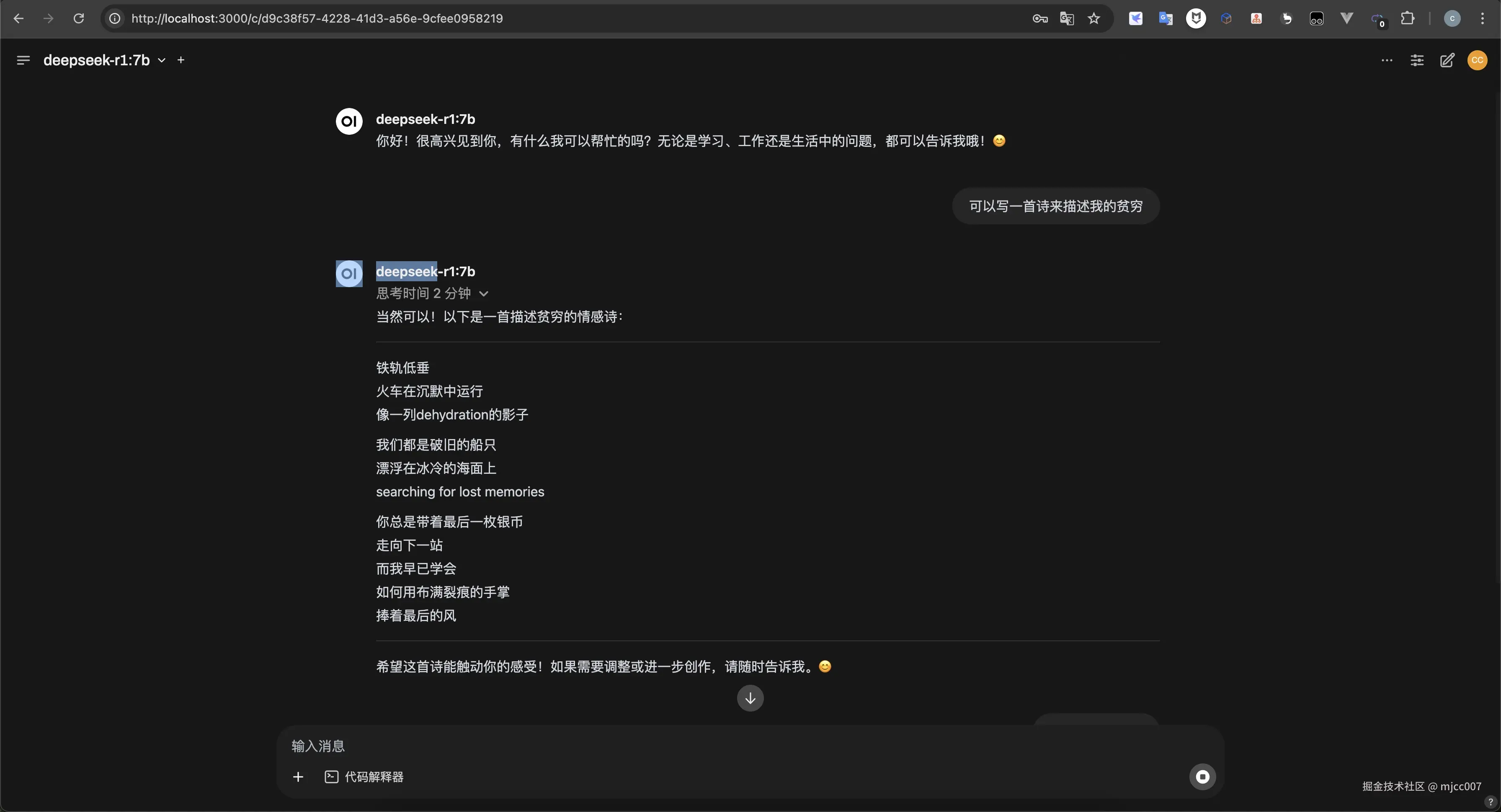Open the three-dots chat options menu
The height and width of the screenshot is (812, 1501).
pyautogui.click(x=1387, y=60)
